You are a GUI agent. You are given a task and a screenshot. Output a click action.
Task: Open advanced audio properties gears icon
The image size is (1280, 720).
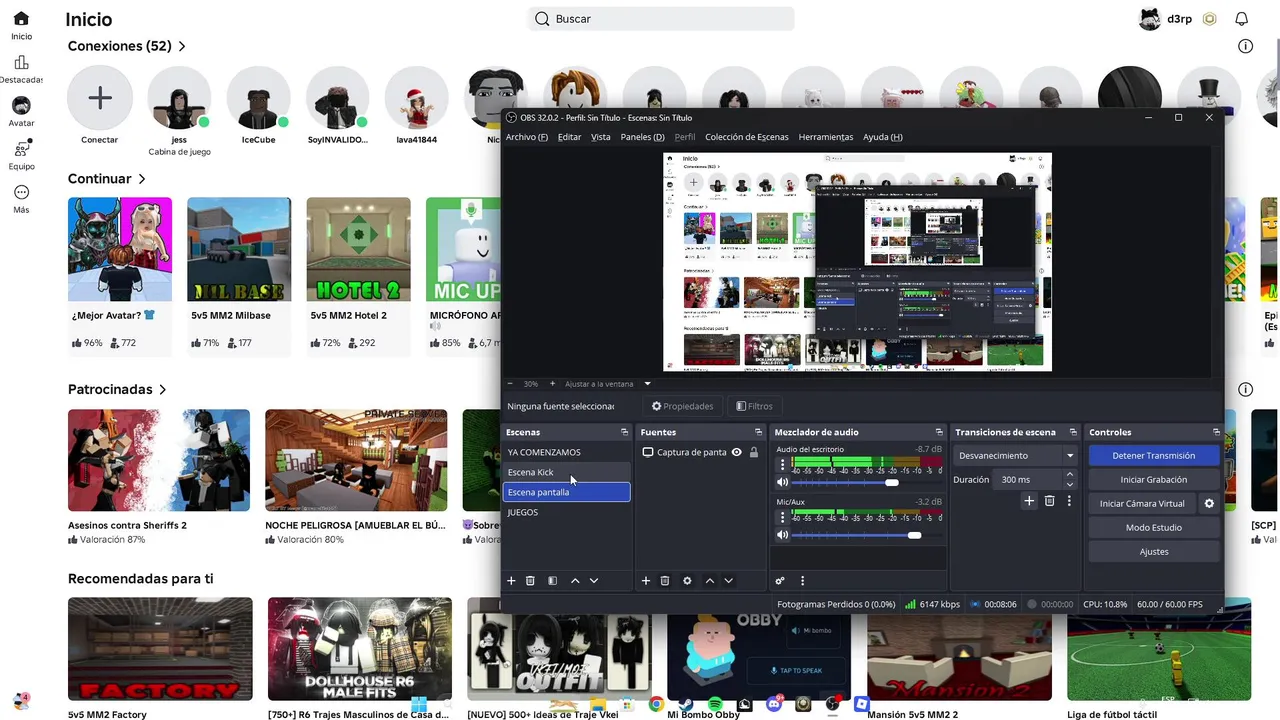[x=780, y=581]
